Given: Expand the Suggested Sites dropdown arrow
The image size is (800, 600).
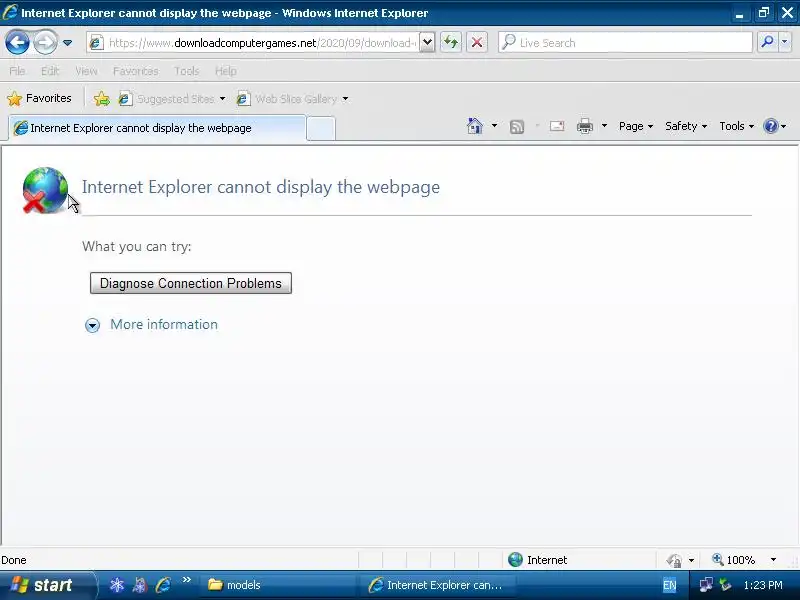Looking at the screenshot, I should pyautogui.click(x=222, y=99).
